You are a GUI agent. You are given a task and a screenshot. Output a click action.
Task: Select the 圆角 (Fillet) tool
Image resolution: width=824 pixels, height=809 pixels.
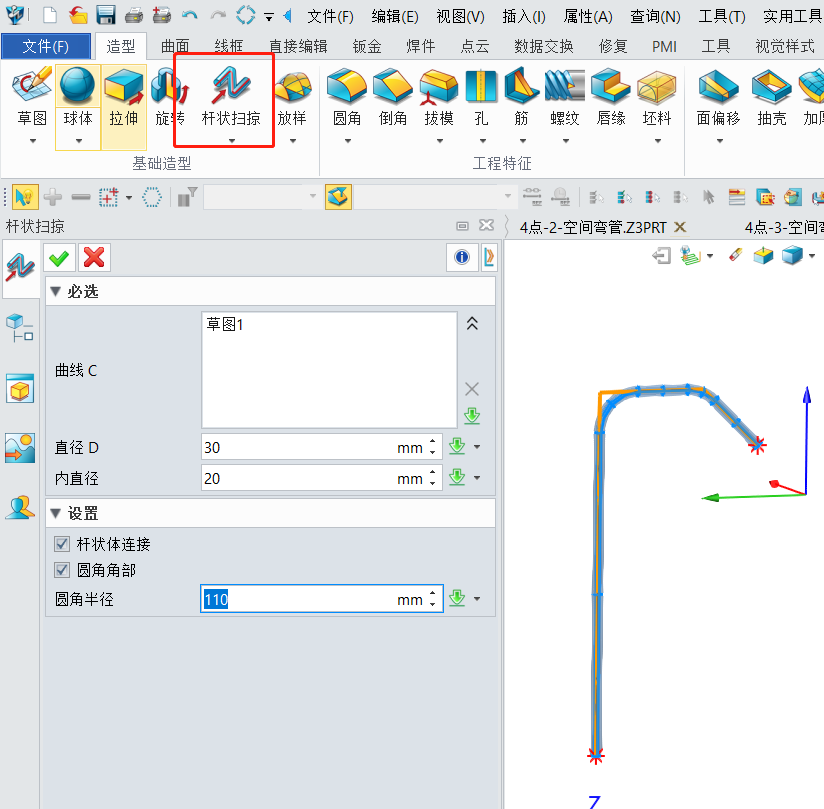click(347, 98)
